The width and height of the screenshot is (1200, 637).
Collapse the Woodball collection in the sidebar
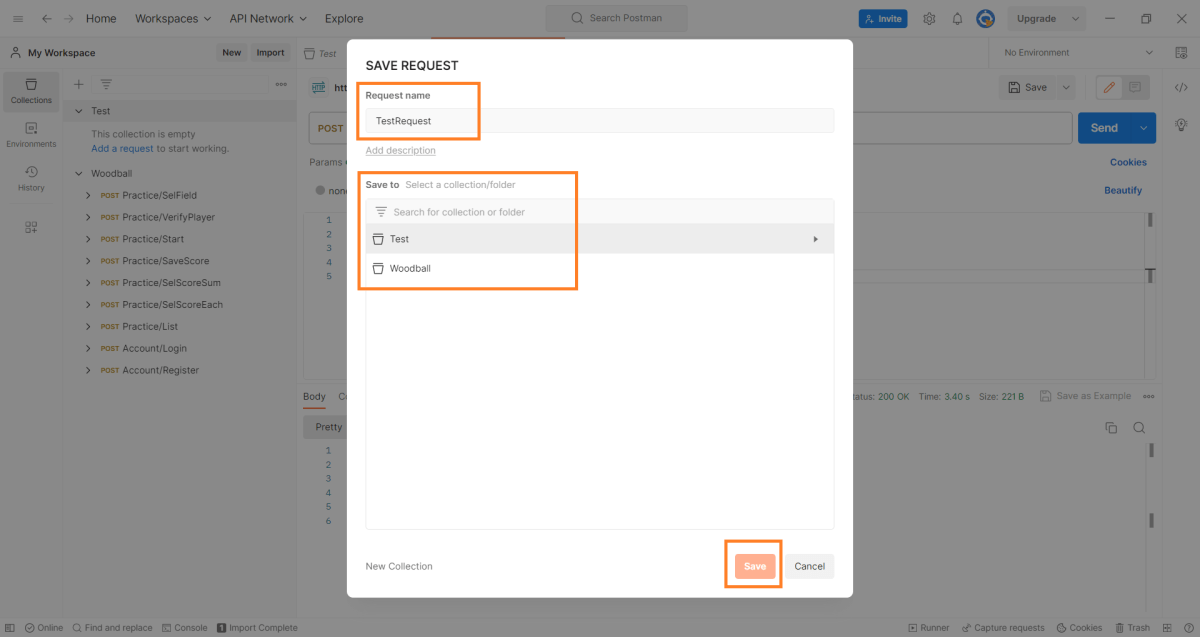click(x=78, y=173)
